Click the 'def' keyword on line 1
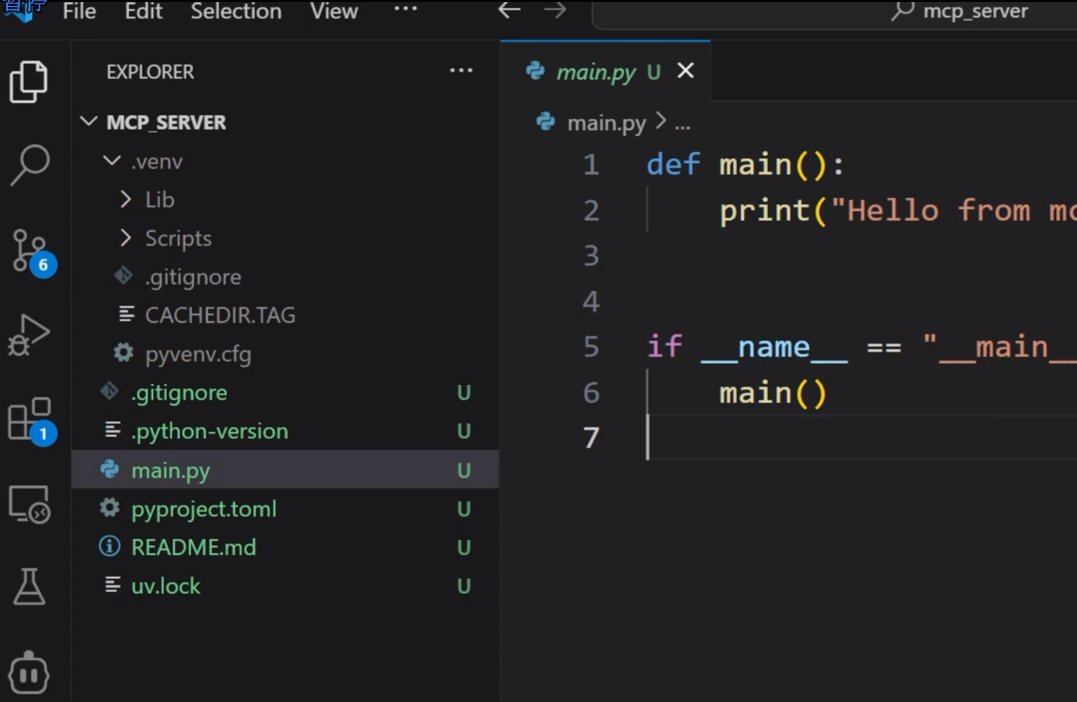 [673, 165]
